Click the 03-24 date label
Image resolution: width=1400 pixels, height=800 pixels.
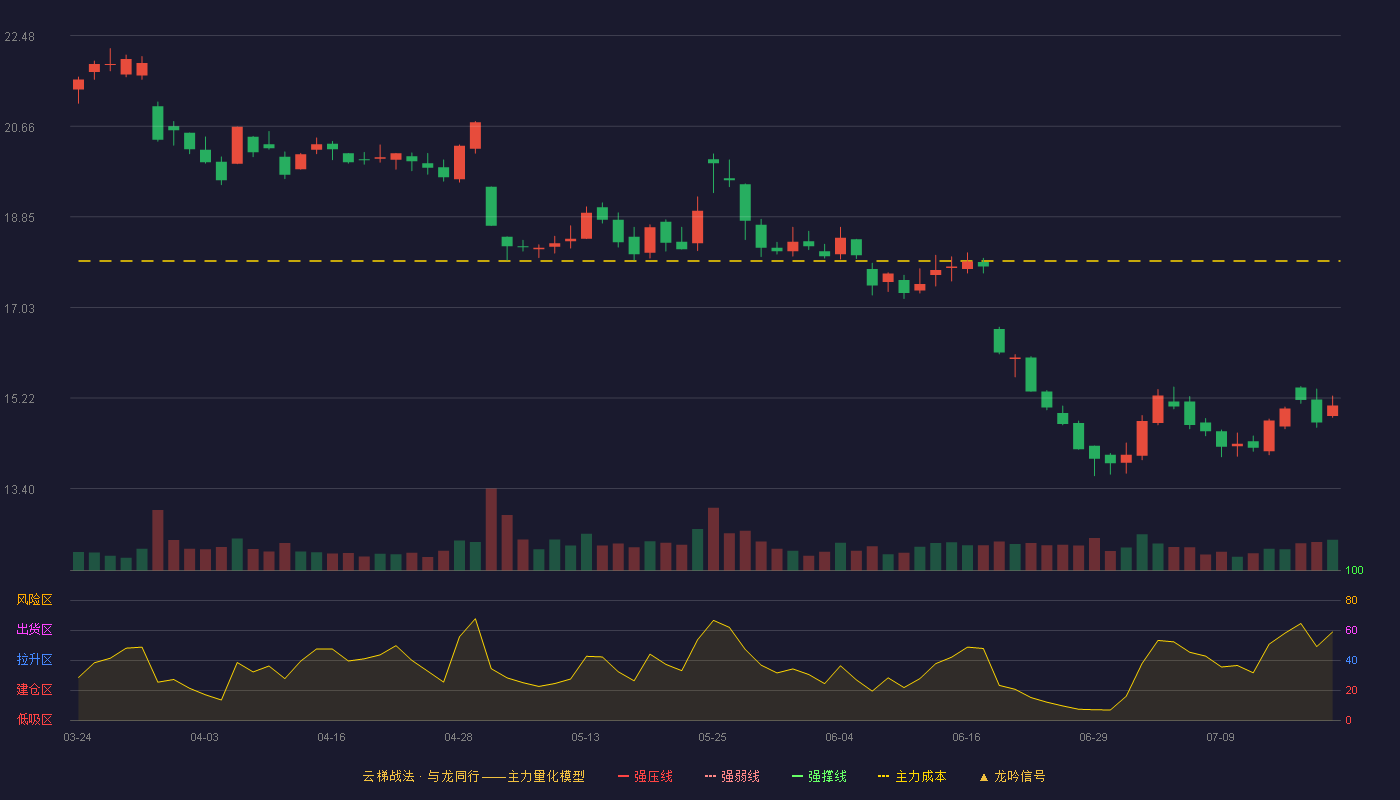pyautogui.click(x=77, y=737)
